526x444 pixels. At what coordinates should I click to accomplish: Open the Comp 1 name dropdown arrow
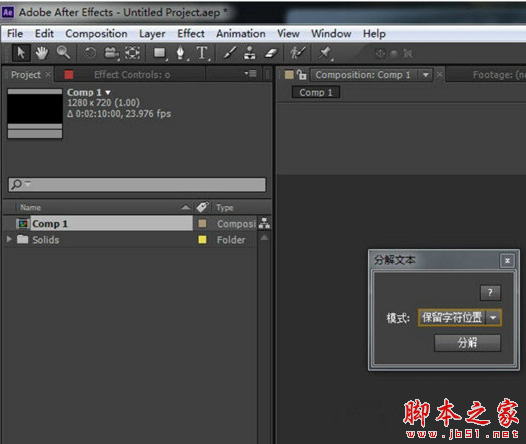[x=108, y=92]
